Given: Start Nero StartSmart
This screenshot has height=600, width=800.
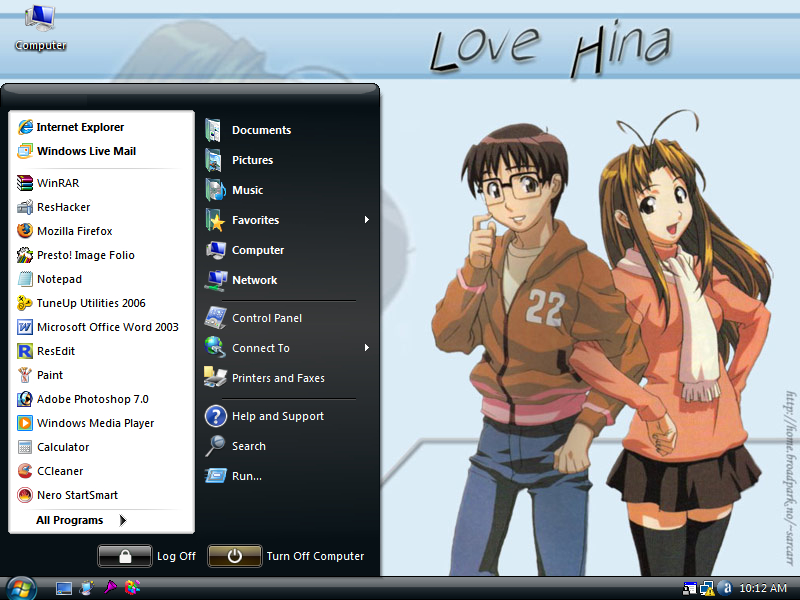Looking at the screenshot, I should (x=67, y=495).
